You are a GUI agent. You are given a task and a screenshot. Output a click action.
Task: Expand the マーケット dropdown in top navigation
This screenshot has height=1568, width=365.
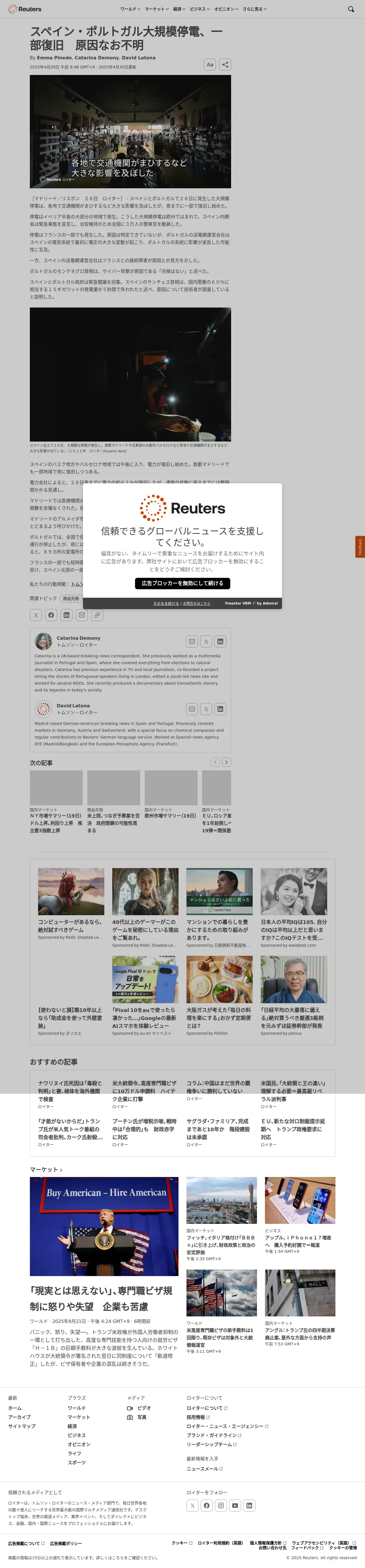(x=157, y=9)
